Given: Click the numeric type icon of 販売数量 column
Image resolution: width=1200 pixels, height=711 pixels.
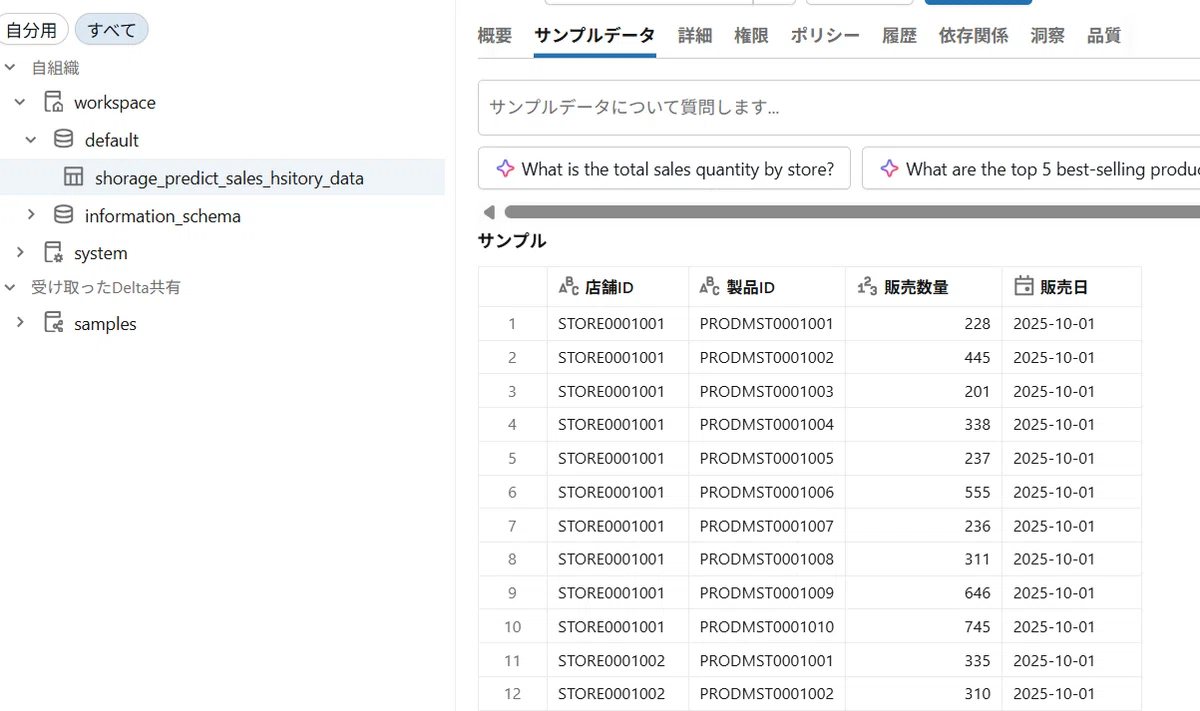Looking at the screenshot, I should (x=867, y=288).
